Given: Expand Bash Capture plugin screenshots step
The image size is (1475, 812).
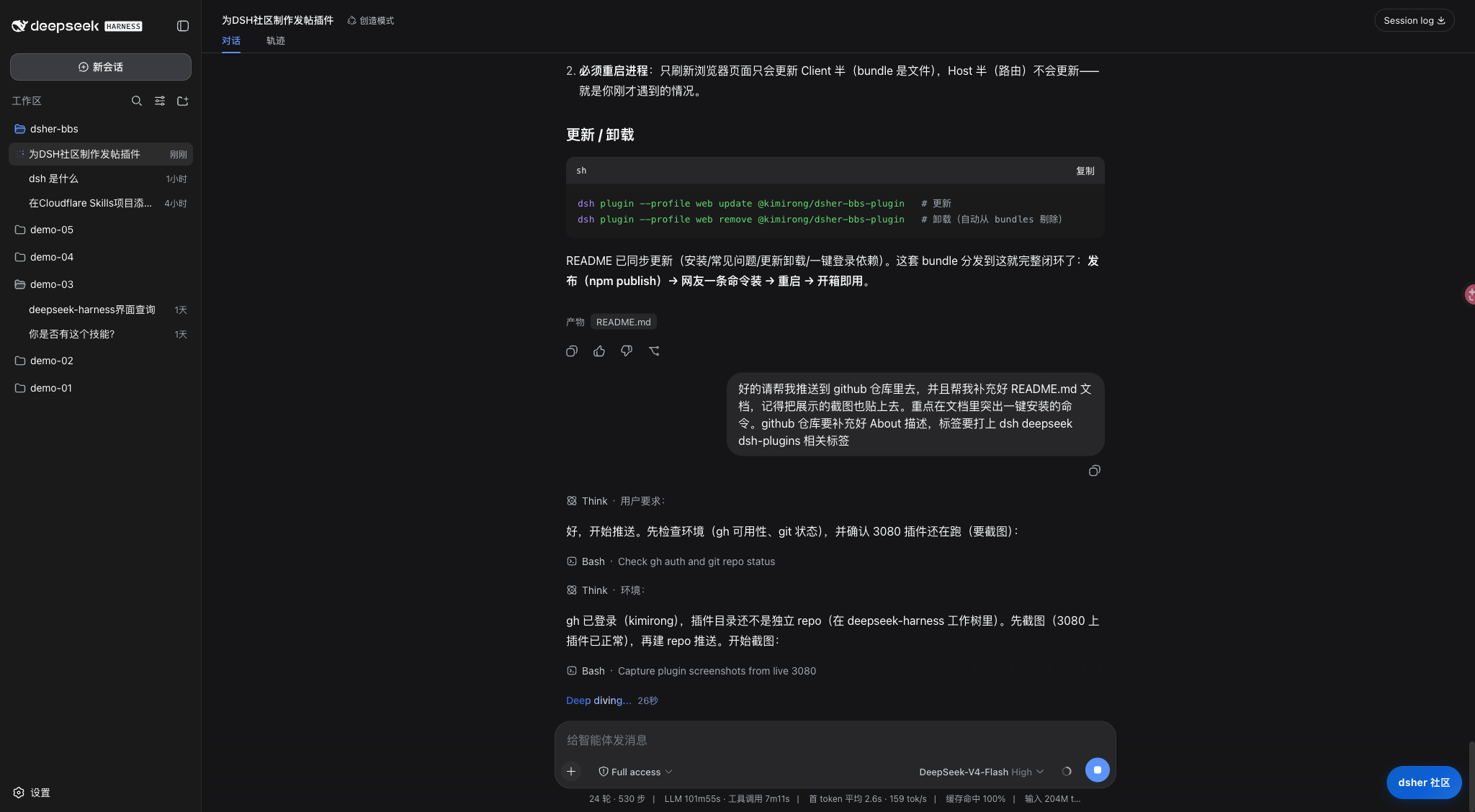Looking at the screenshot, I should [x=691, y=671].
